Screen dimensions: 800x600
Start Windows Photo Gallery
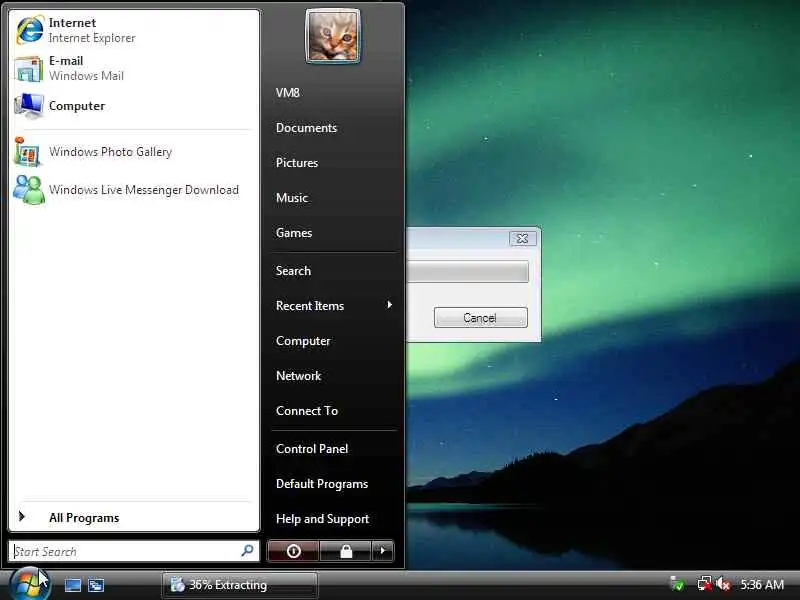point(134,152)
